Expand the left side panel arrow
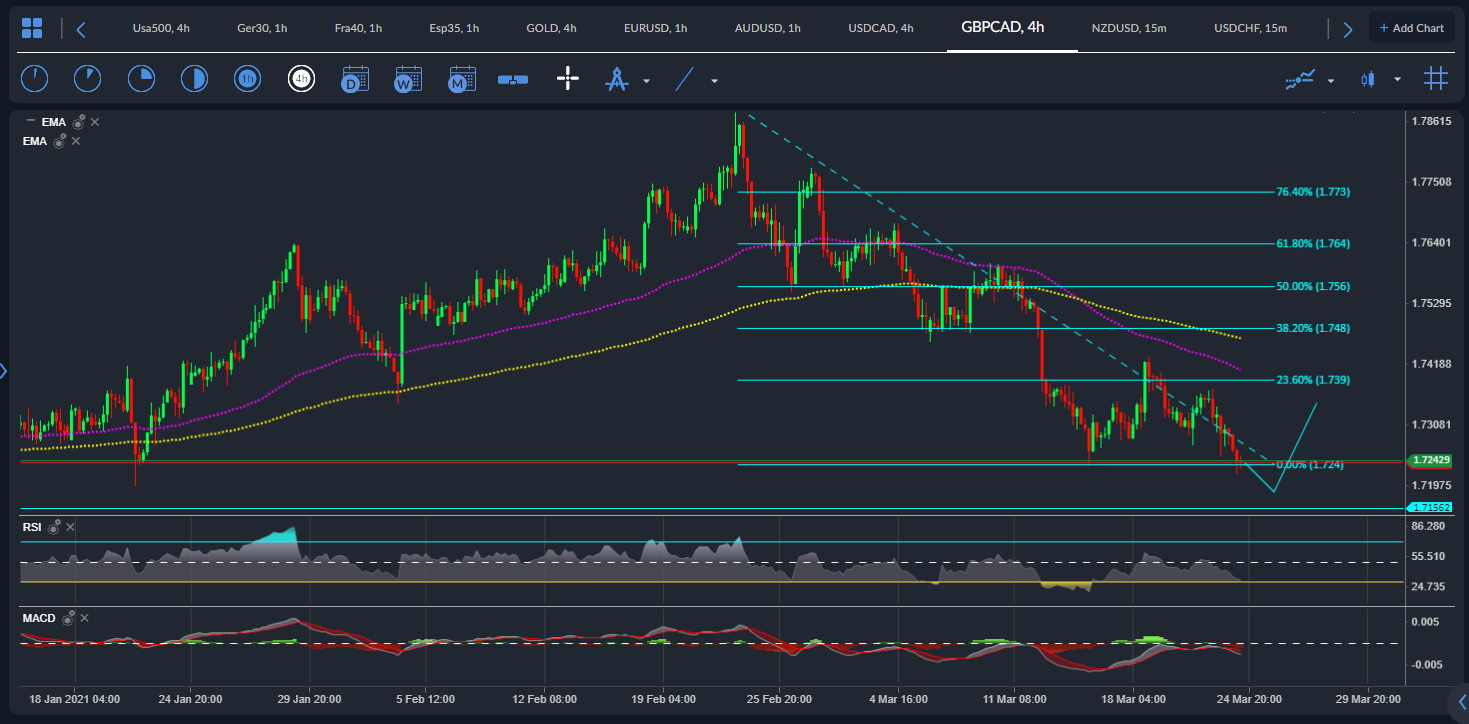 tap(4, 371)
